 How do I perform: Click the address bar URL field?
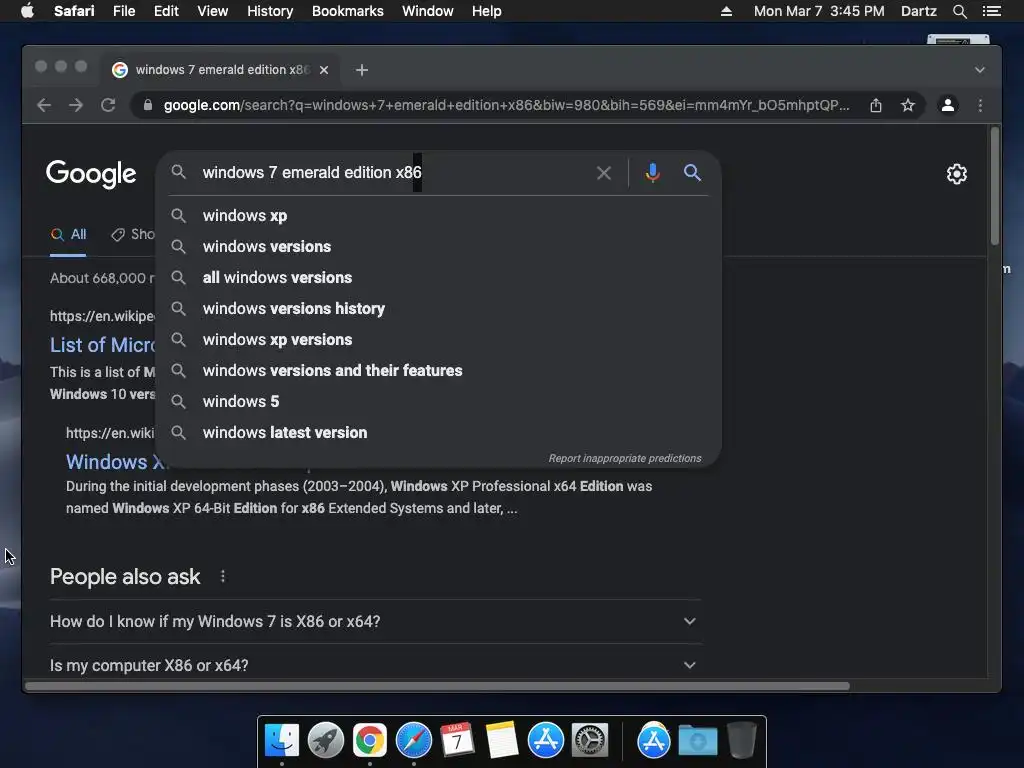[506, 105]
